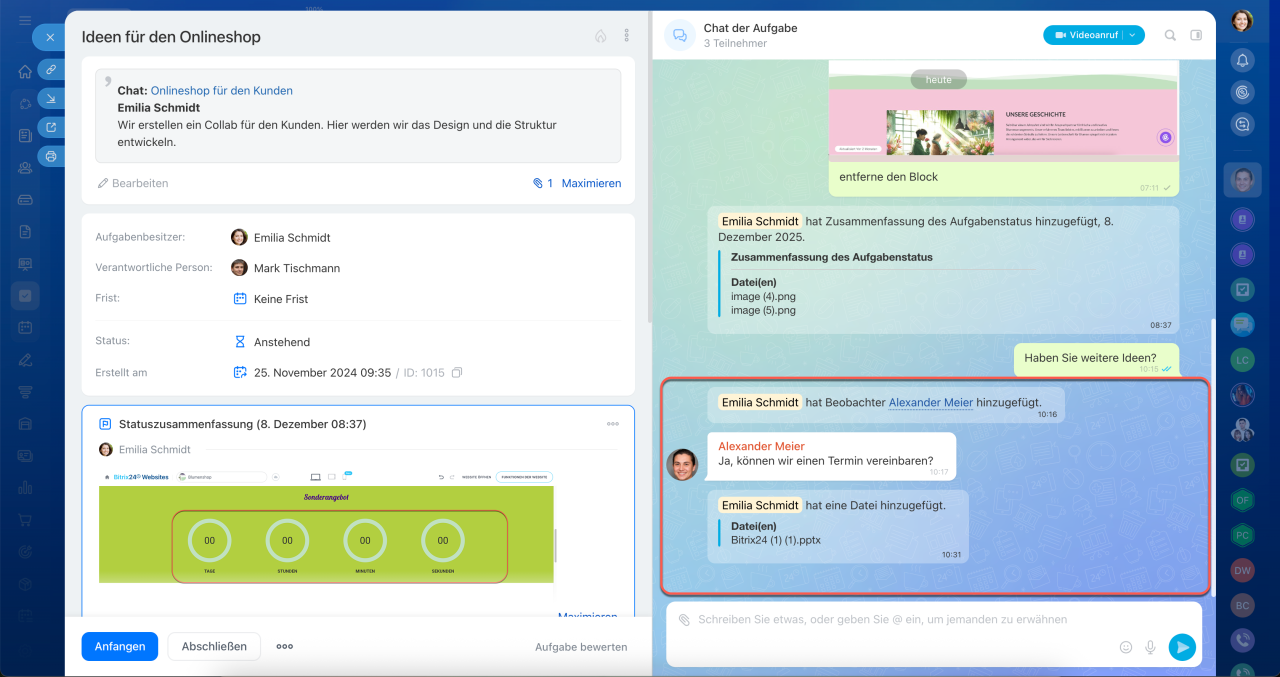Open the Statuszusammenfassung three-dot options
This screenshot has width=1280, height=677.
(x=613, y=424)
